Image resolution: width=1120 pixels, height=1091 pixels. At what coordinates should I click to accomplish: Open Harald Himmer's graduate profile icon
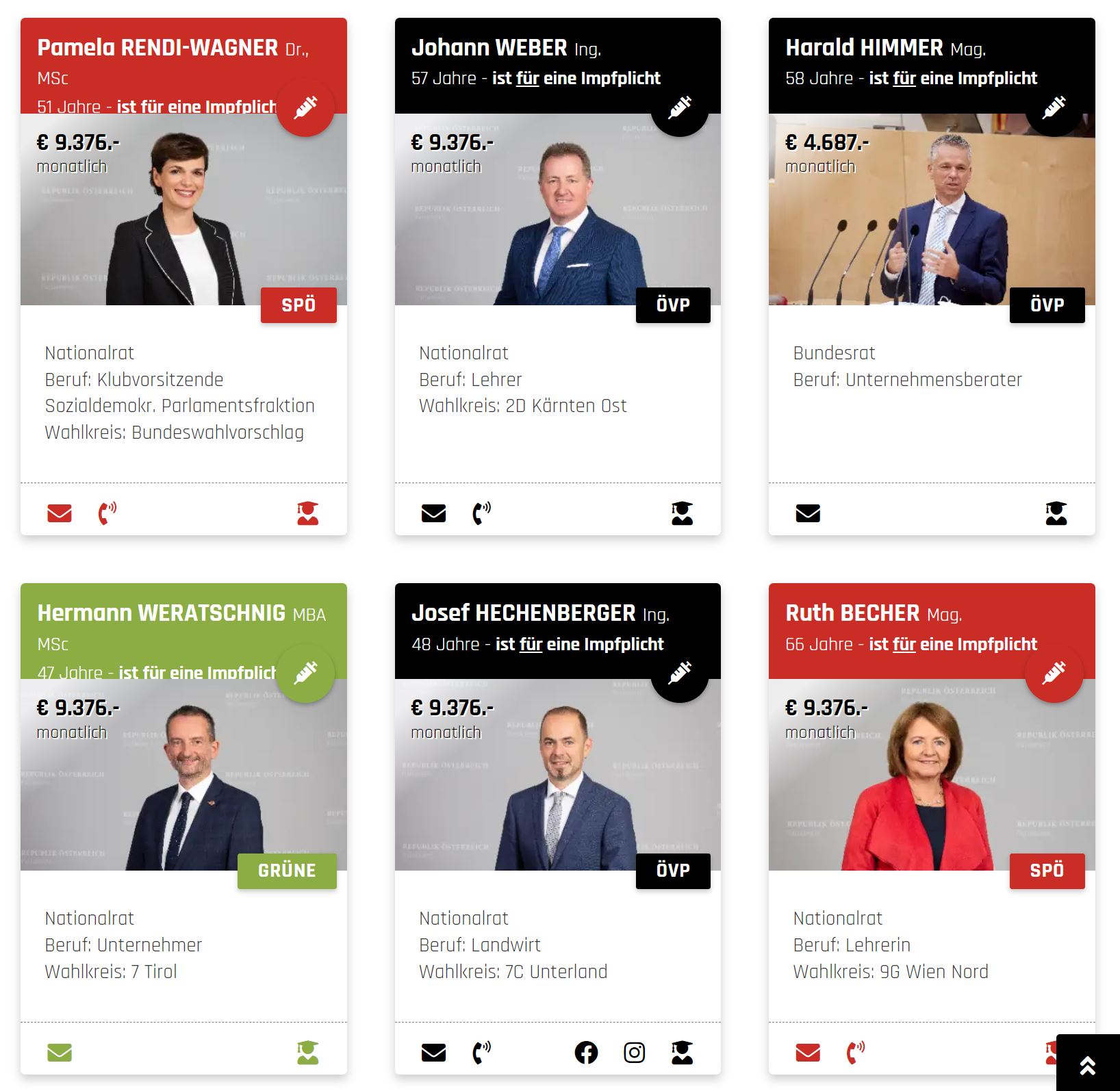coord(1056,513)
